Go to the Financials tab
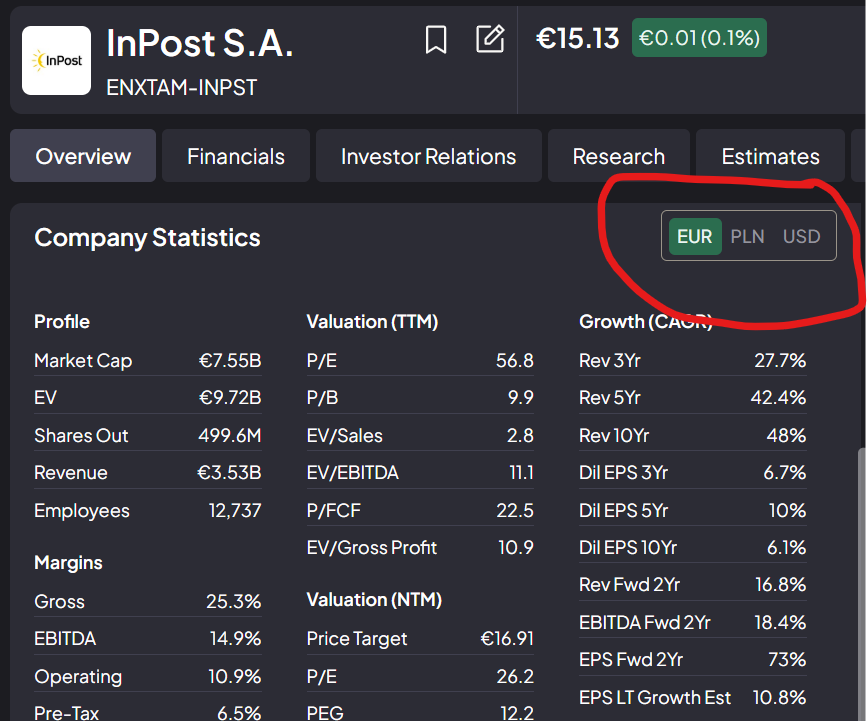The image size is (868, 721). click(236, 156)
